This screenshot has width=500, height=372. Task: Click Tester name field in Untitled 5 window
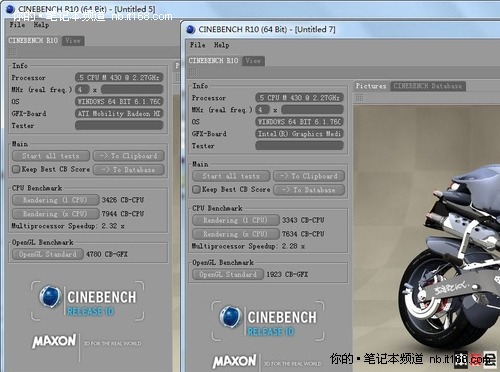[x=119, y=125]
